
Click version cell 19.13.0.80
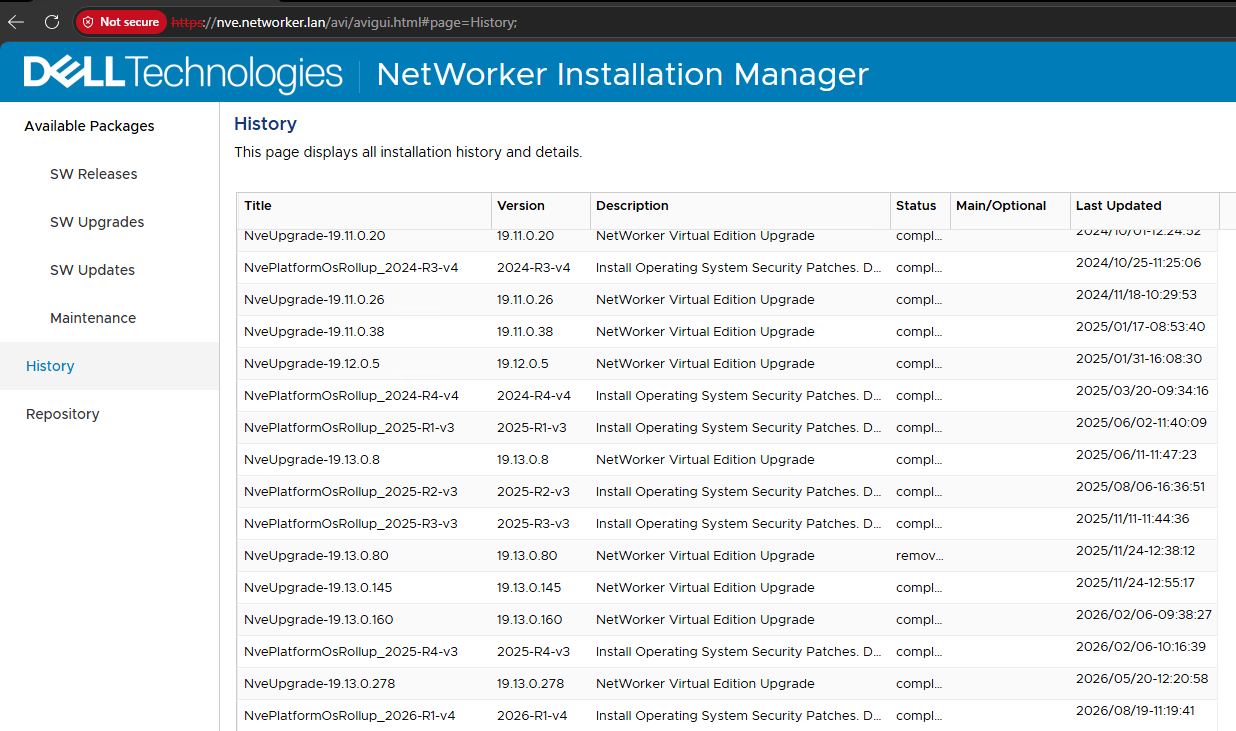[x=527, y=556]
